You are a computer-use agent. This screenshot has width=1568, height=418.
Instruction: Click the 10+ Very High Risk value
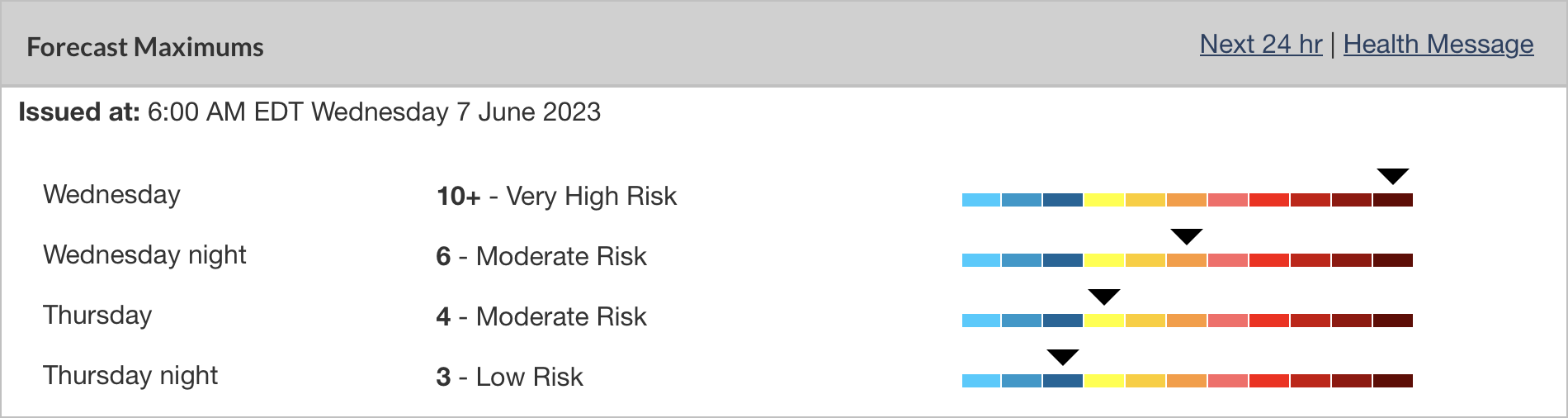tap(556, 197)
